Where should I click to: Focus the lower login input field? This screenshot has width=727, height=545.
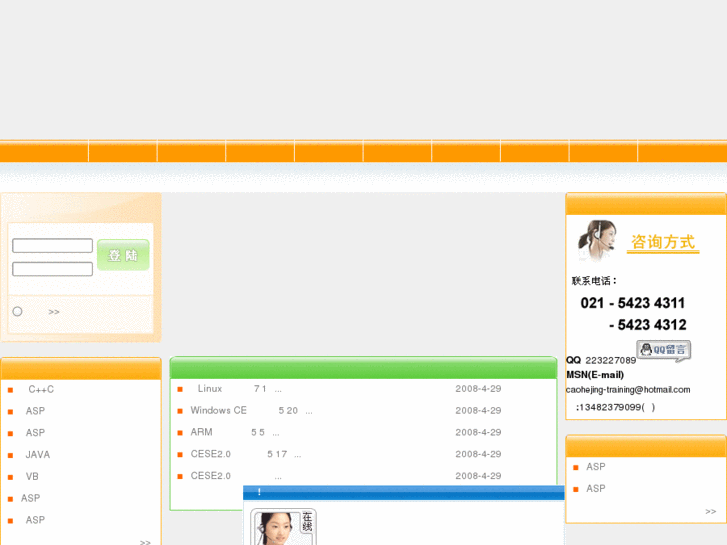tap(52, 269)
